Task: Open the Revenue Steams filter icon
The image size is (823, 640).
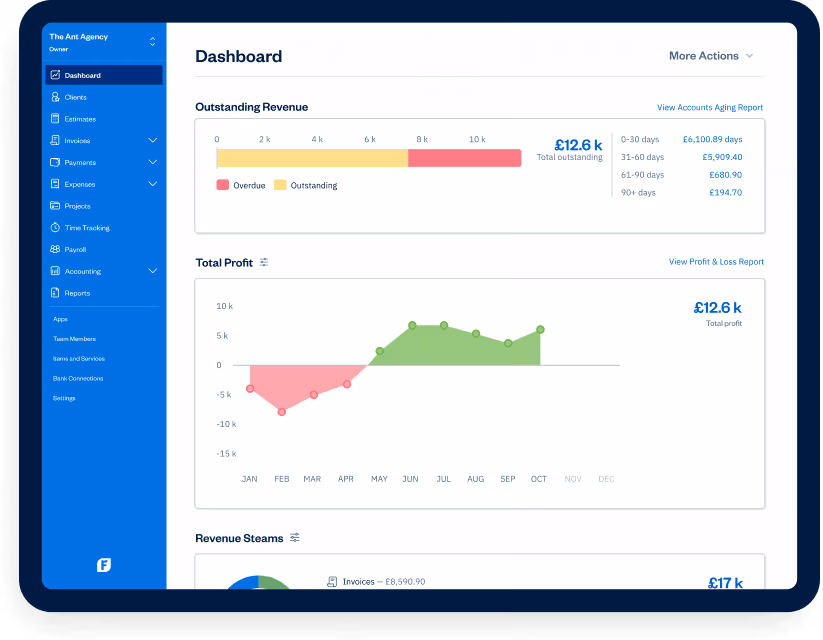Action: [x=294, y=538]
